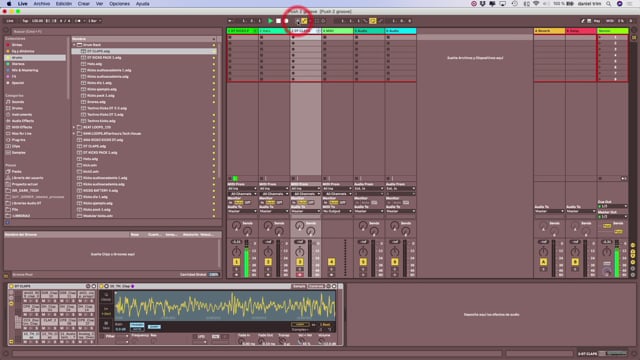This screenshot has width=640, height=360.
Task: Select the Max for Live category
Action: pyautogui.click(x=22, y=133)
